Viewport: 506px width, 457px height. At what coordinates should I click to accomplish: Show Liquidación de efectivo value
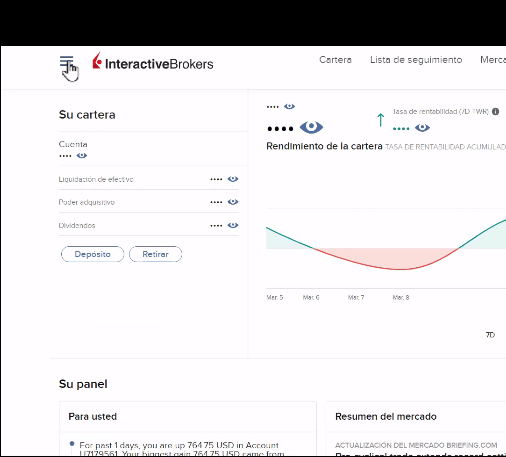tap(233, 179)
